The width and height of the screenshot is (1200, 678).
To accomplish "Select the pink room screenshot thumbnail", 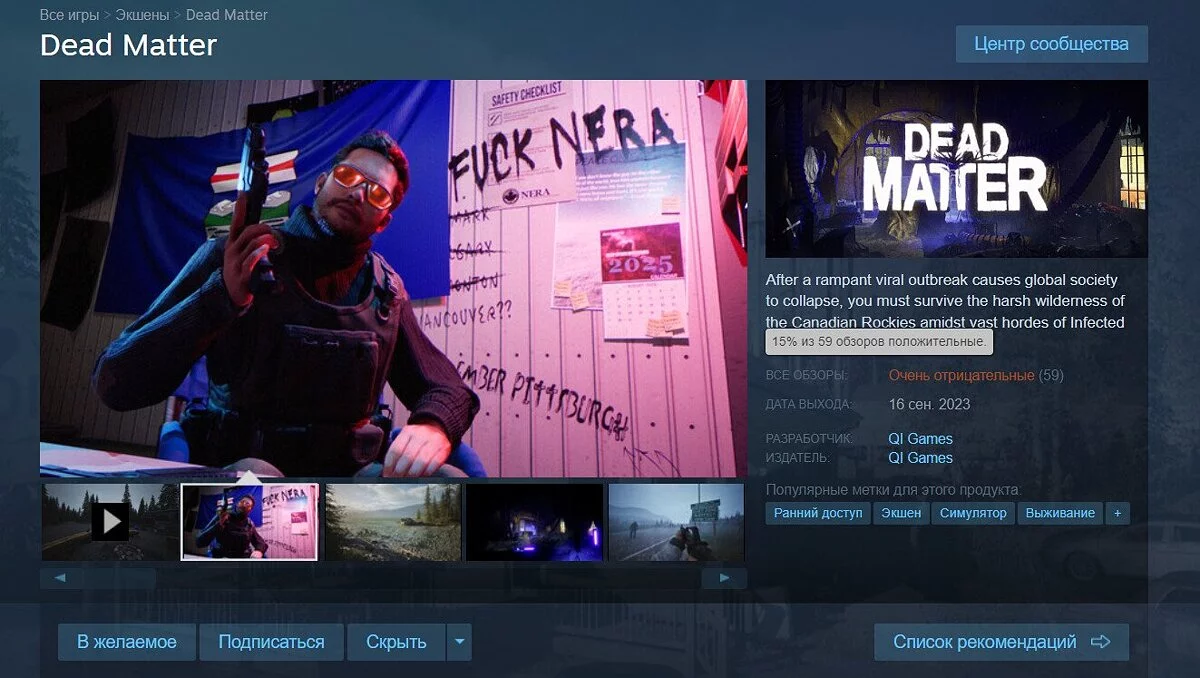I will click(x=249, y=521).
